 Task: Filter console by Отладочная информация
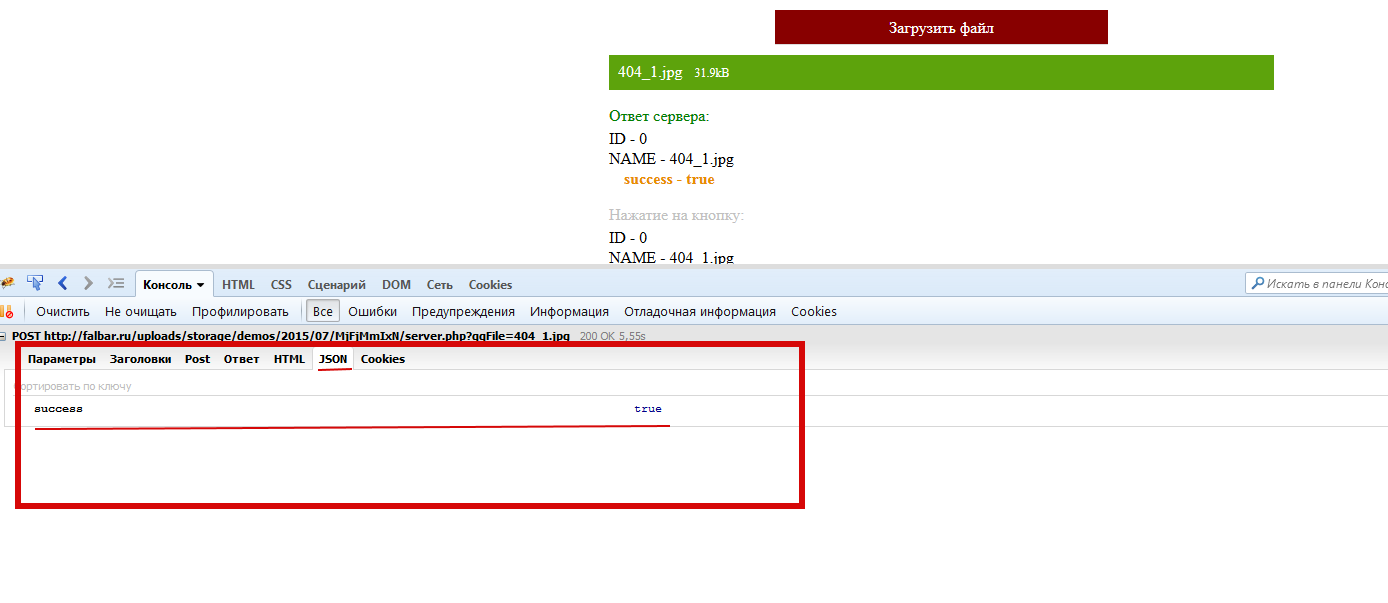[700, 311]
